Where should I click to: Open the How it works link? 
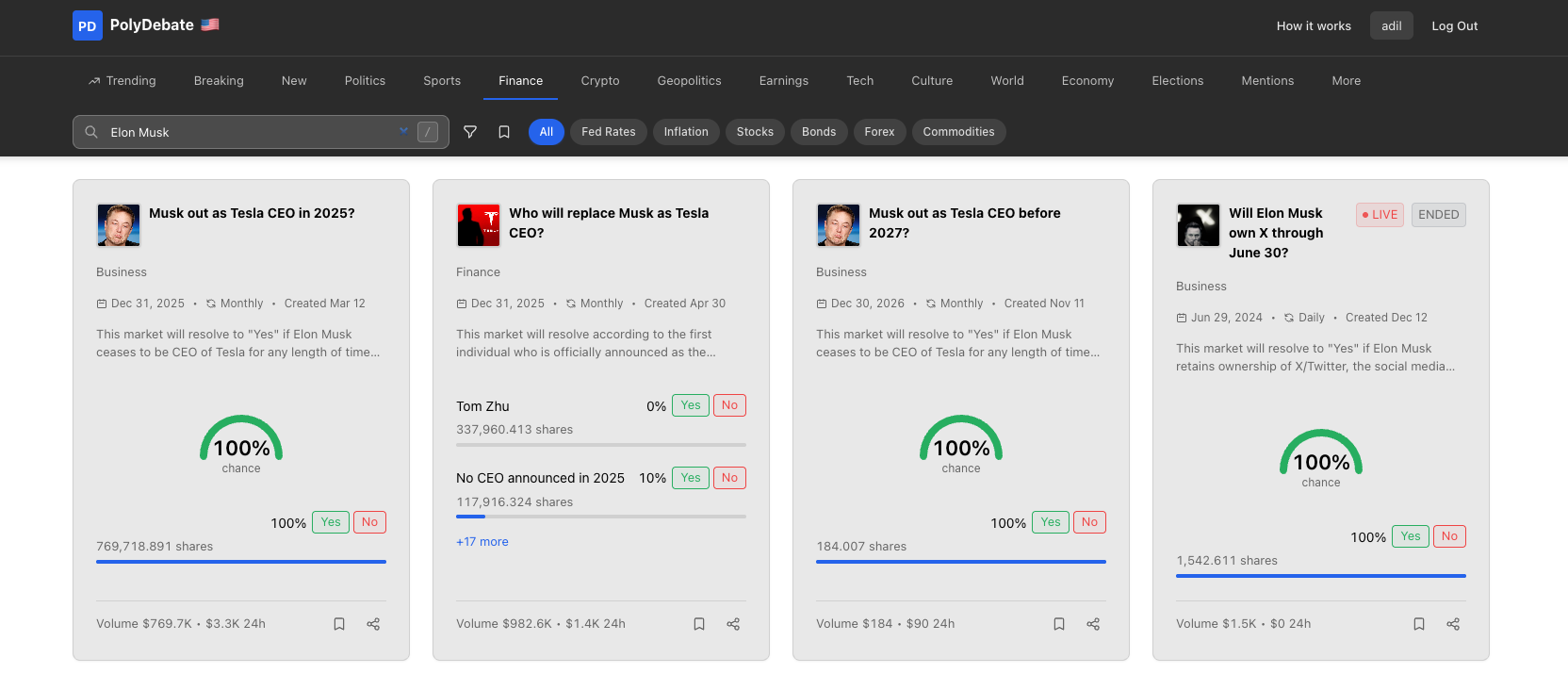1314,25
